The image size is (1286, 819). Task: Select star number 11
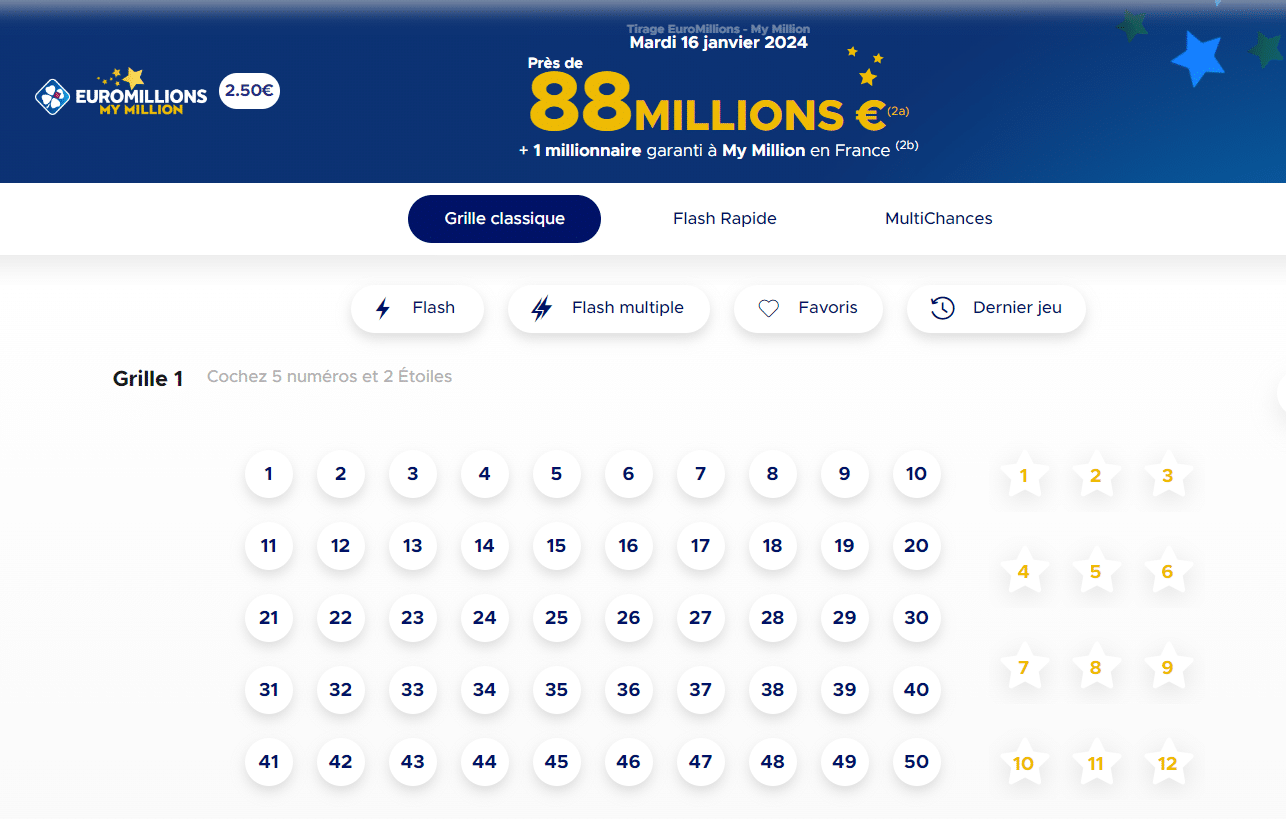click(x=1095, y=764)
